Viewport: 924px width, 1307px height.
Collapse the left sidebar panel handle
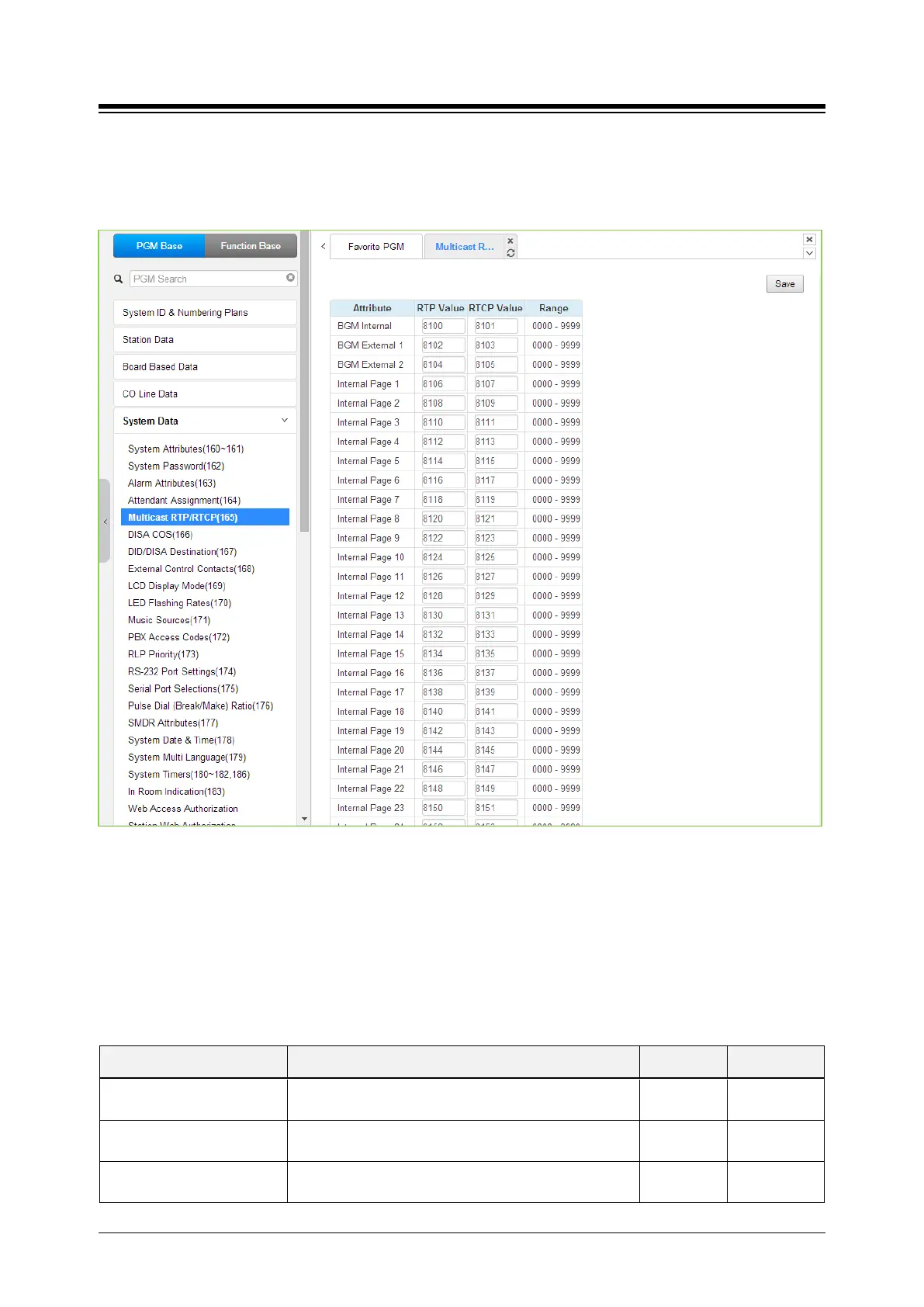pos(105,521)
